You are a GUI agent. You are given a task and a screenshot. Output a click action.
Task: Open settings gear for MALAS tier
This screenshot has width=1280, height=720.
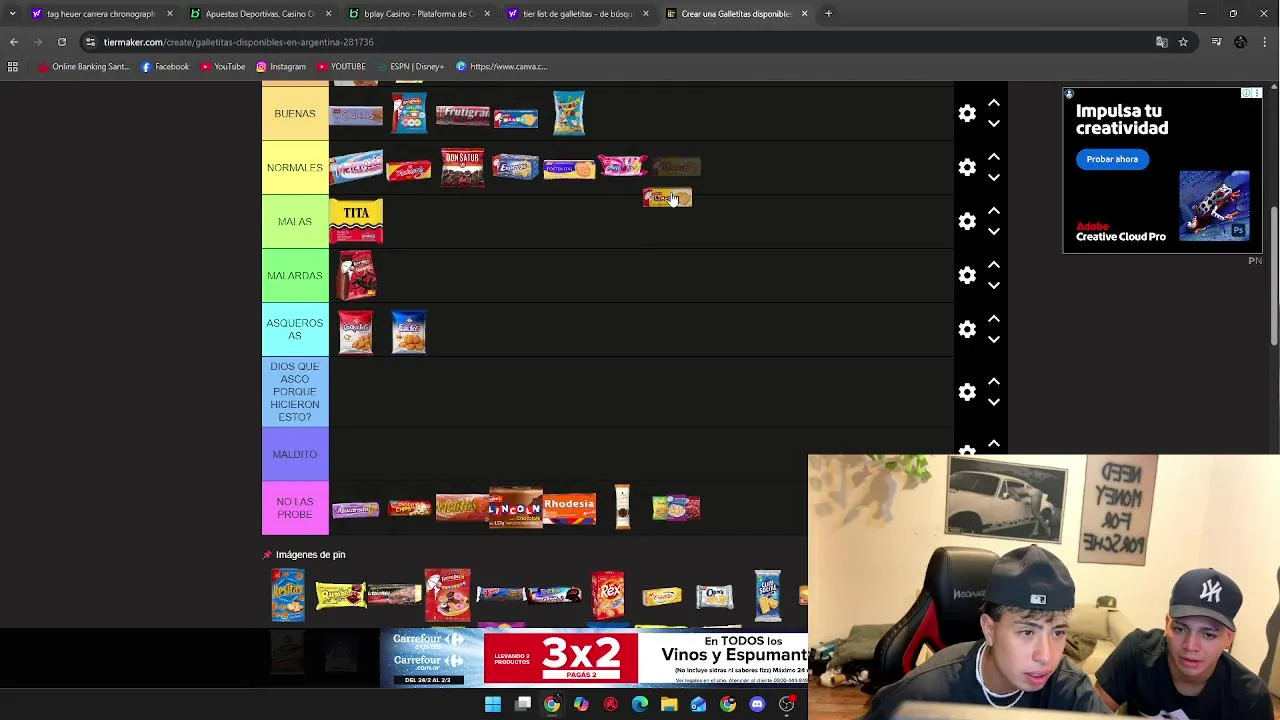pyautogui.click(x=967, y=221)
